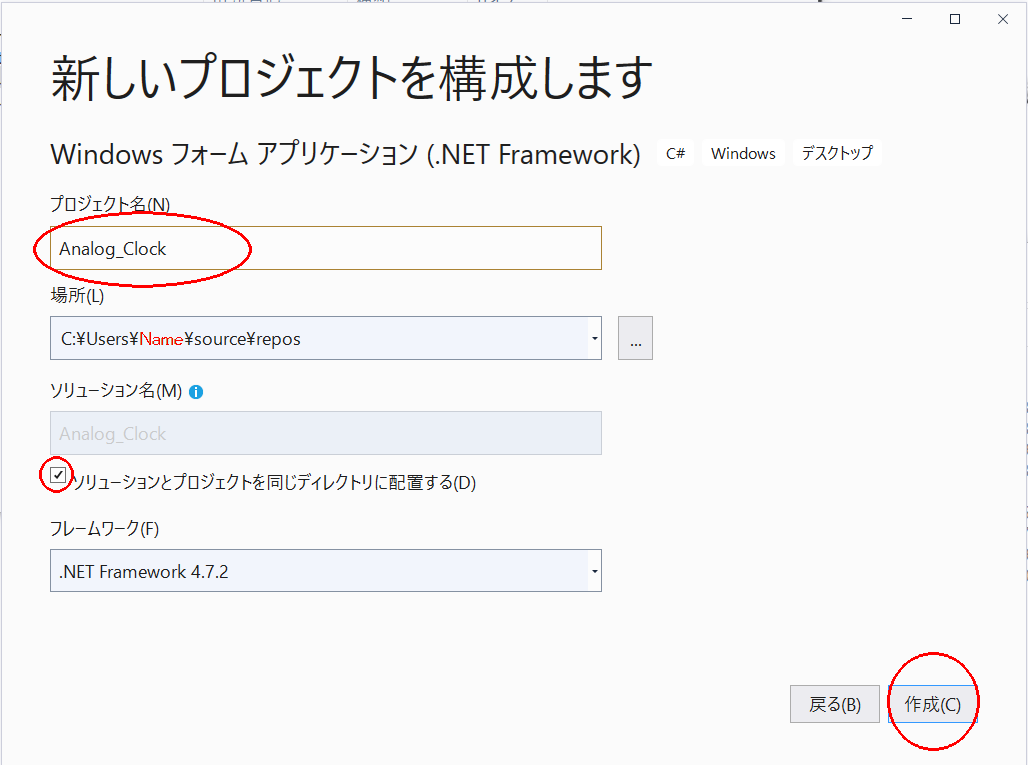Click the C# tag label

point(675,153)
